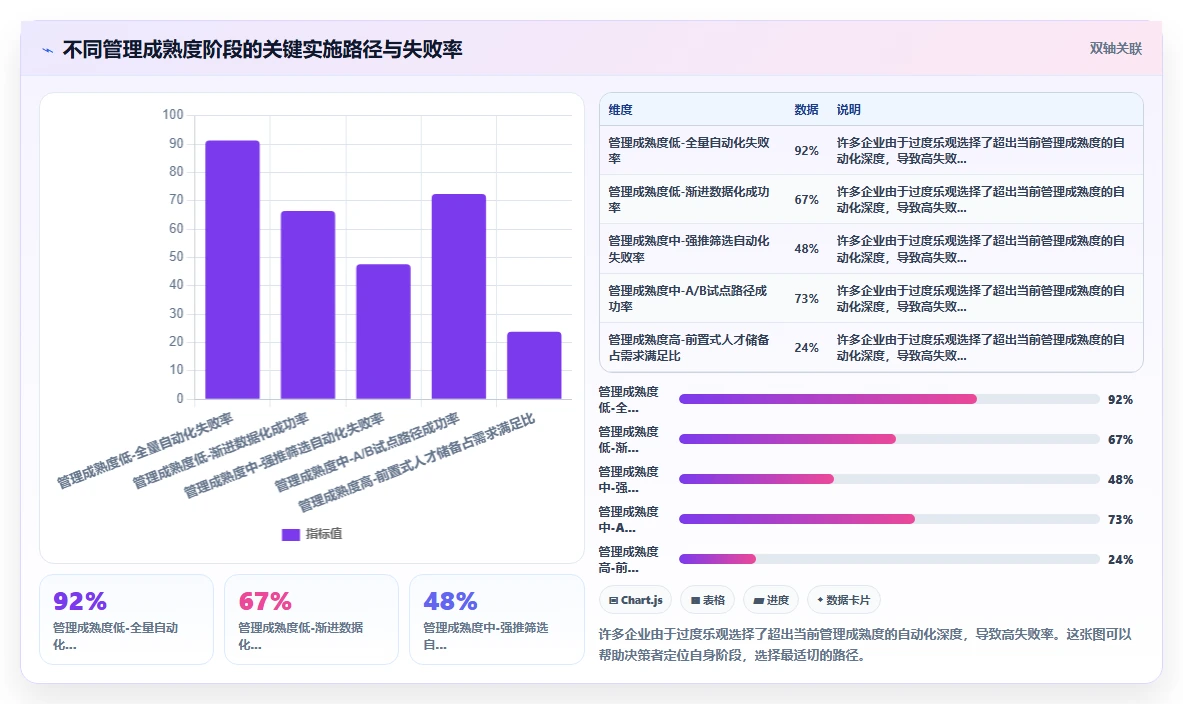Click the 48% value in table
1183x704 pixels.
click(x=806, y=249)
